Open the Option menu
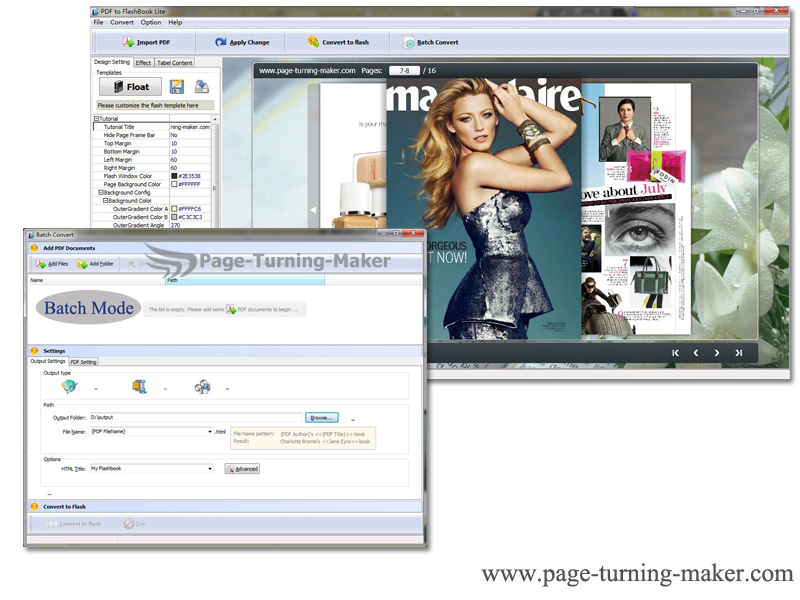This screenshot has height=600, width=800. 151,22
